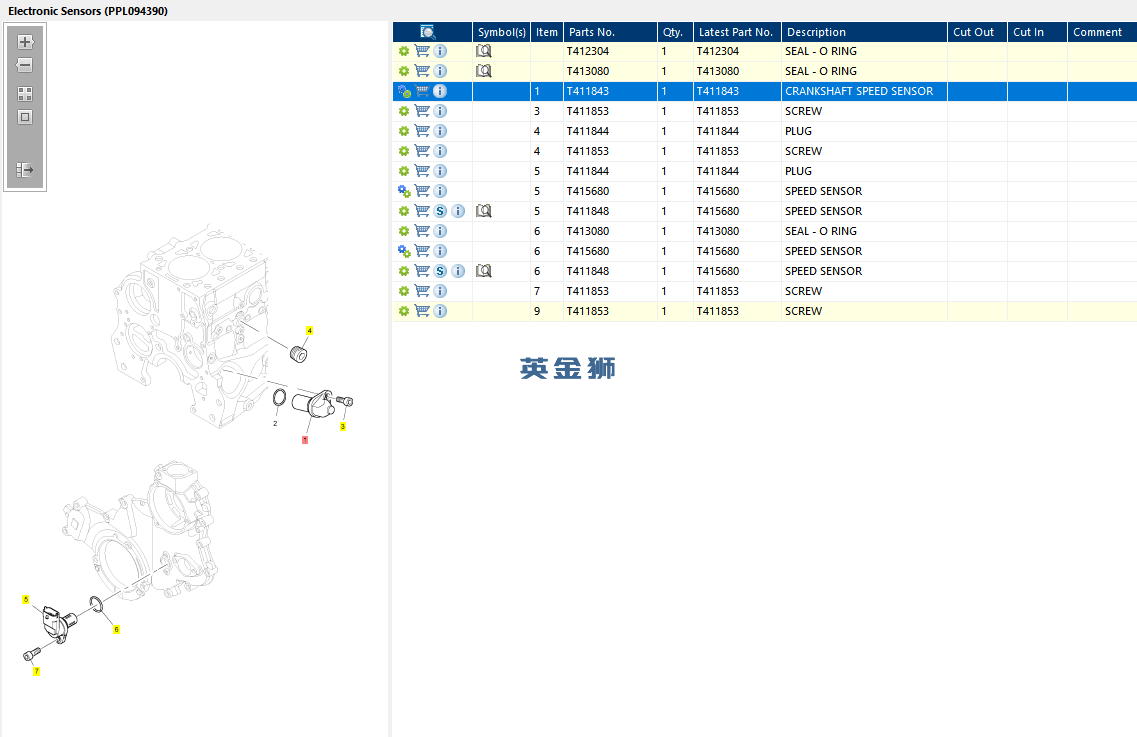
Task: Fit diagram to single full view
Action: click(x=25, y=117)
